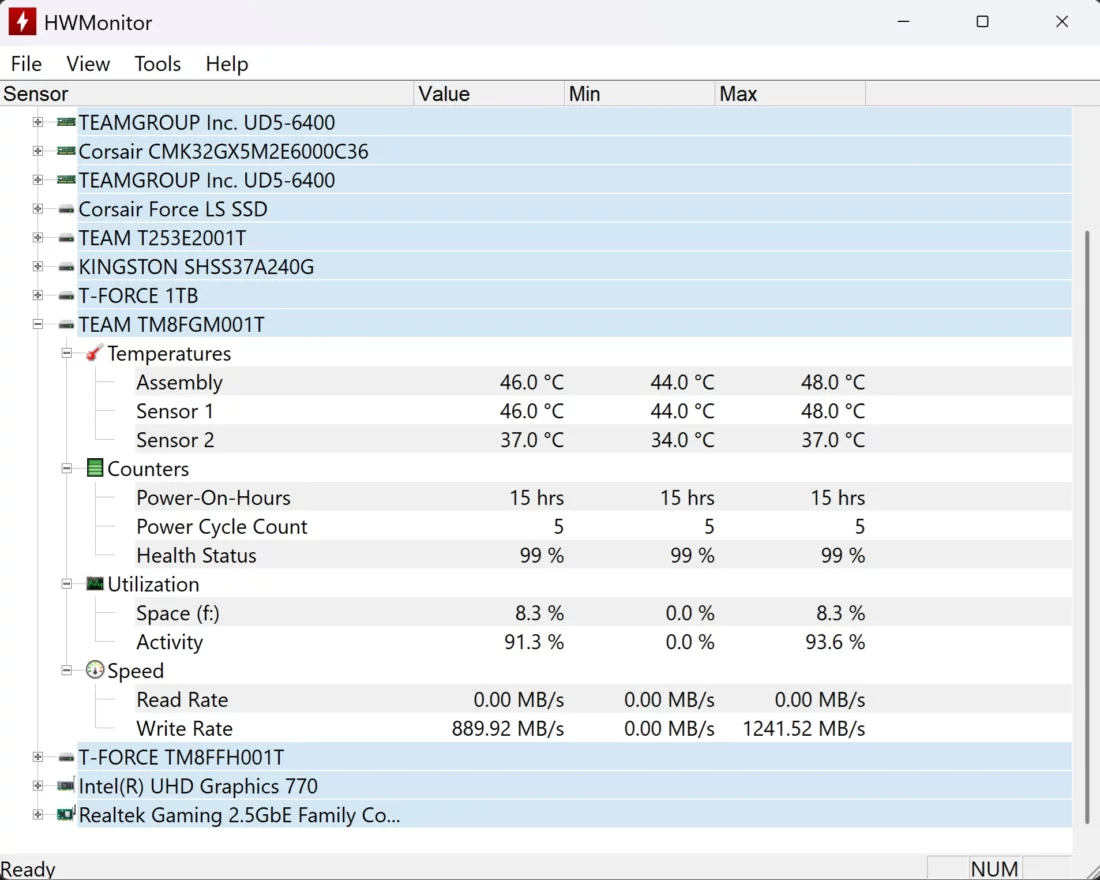The image size is (1100, 880).
Task: Maximize the HWMonitor window
Action: [983, 22]
